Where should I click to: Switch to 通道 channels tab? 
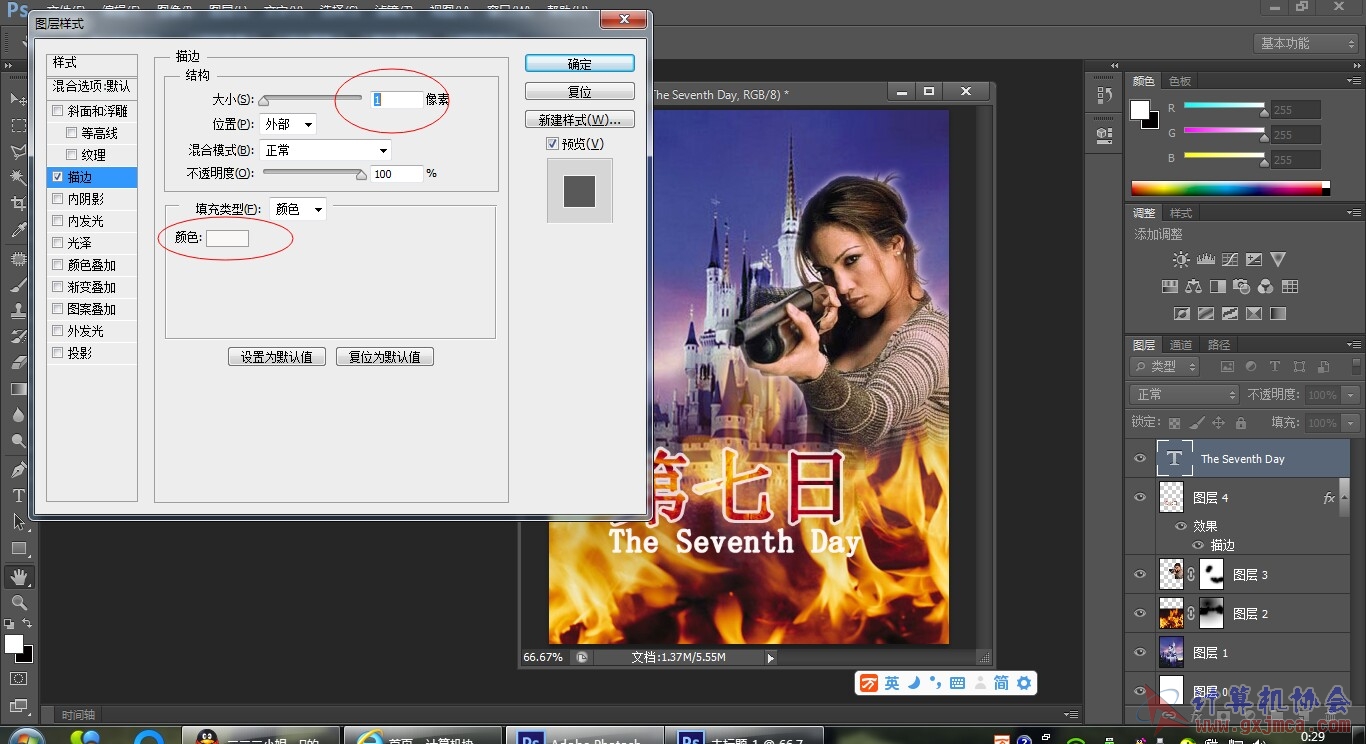(1181, 345)
